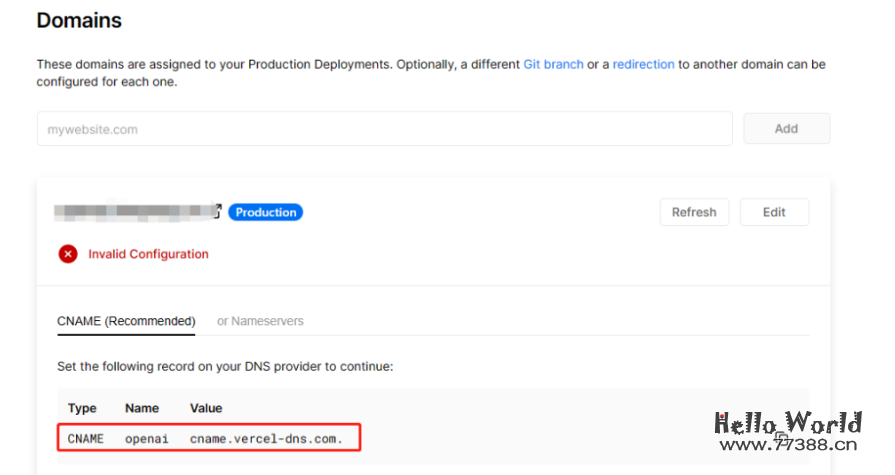Click the Type column header
The image size is (895, 475).
pos(82,408)
